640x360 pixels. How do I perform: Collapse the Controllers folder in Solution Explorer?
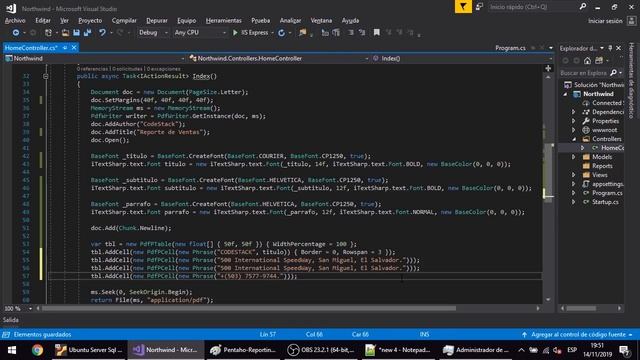click(574, 139)
